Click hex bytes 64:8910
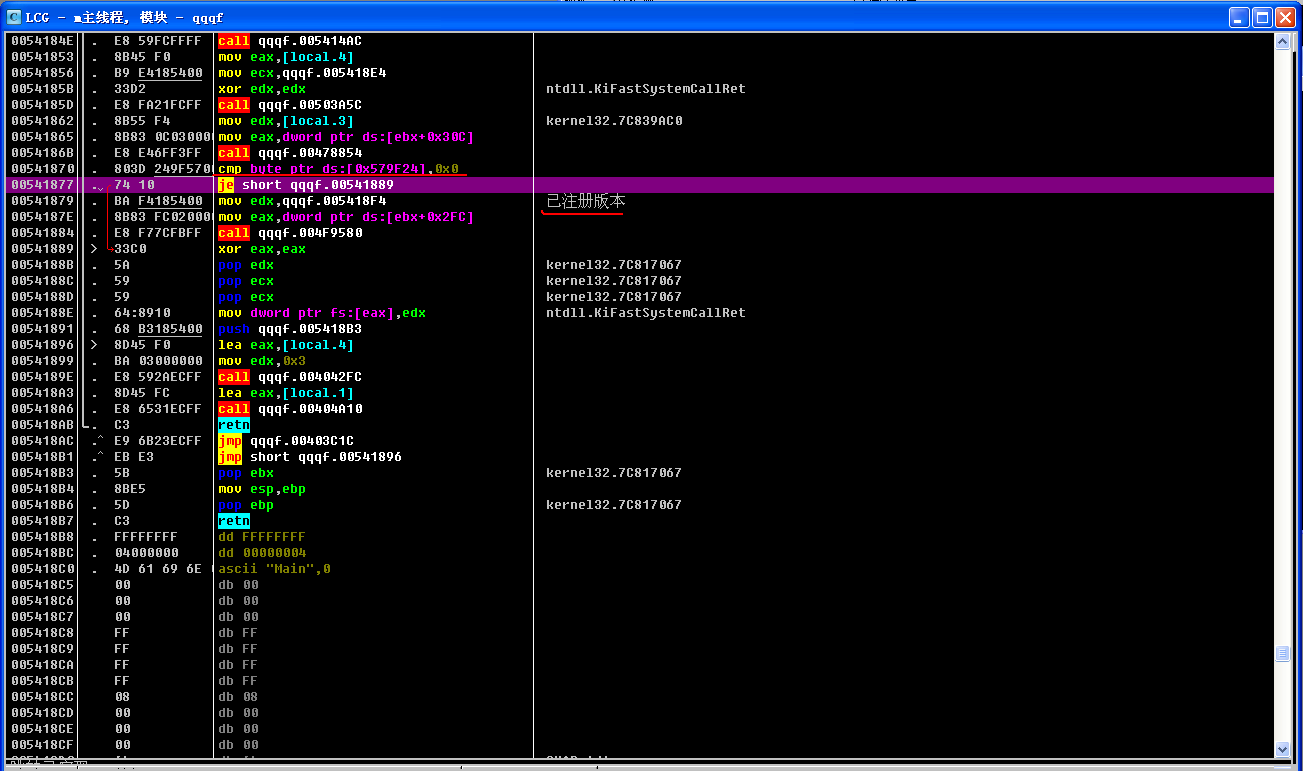The image size is (1303, 771). [x=142, y=313]
